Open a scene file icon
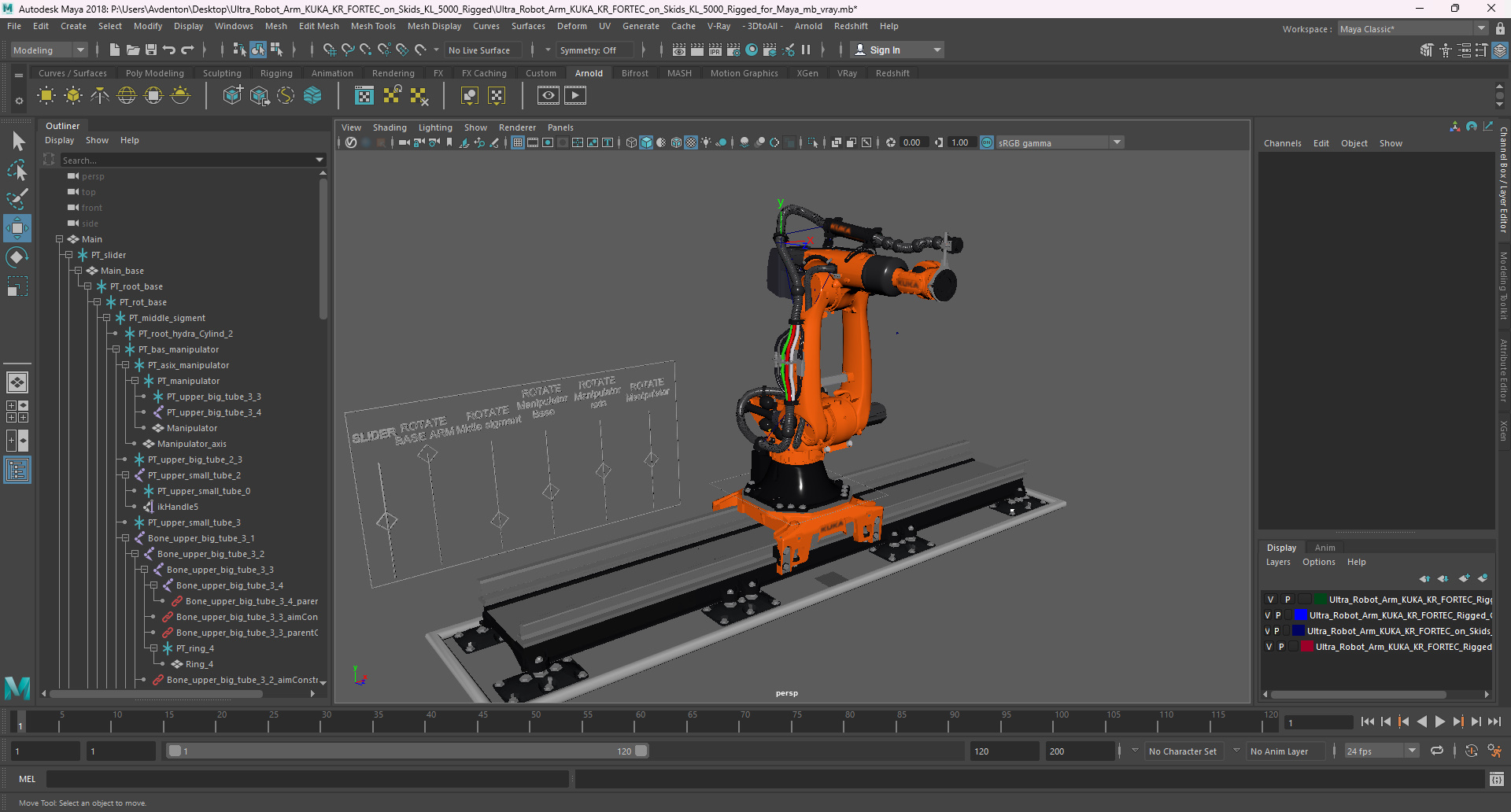 [133, 50]
